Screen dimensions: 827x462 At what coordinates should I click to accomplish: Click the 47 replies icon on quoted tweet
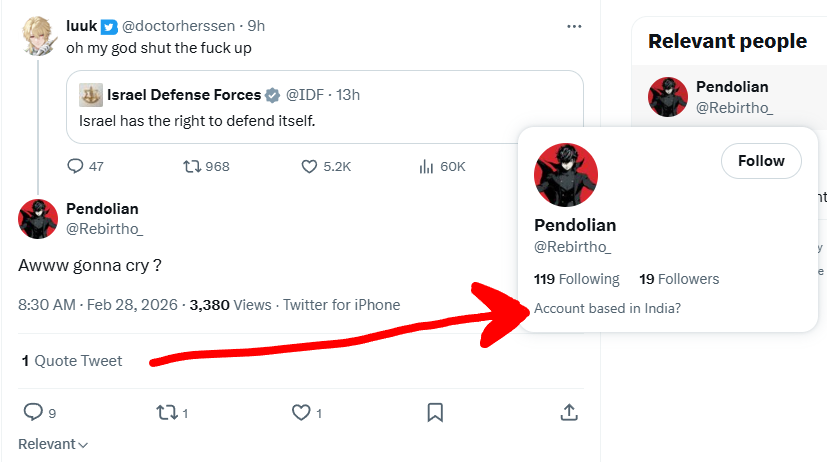pyautogui.click(x=76, y=166)
